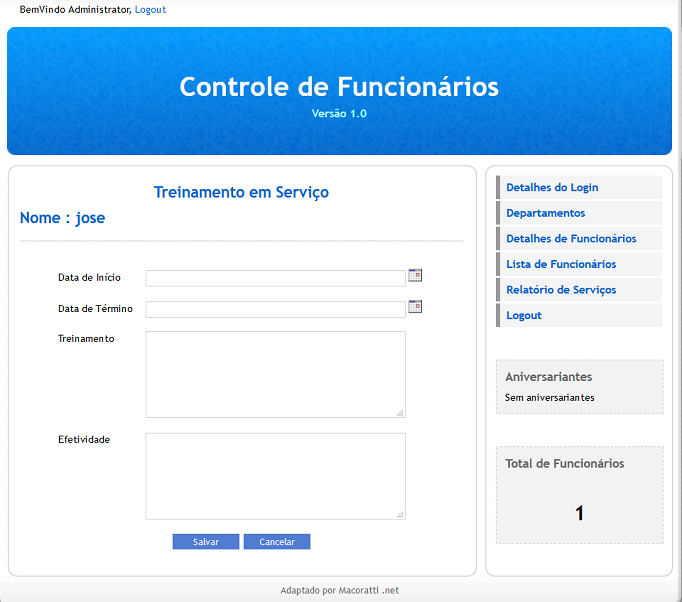Go to Departamentos in side menu

579,213
